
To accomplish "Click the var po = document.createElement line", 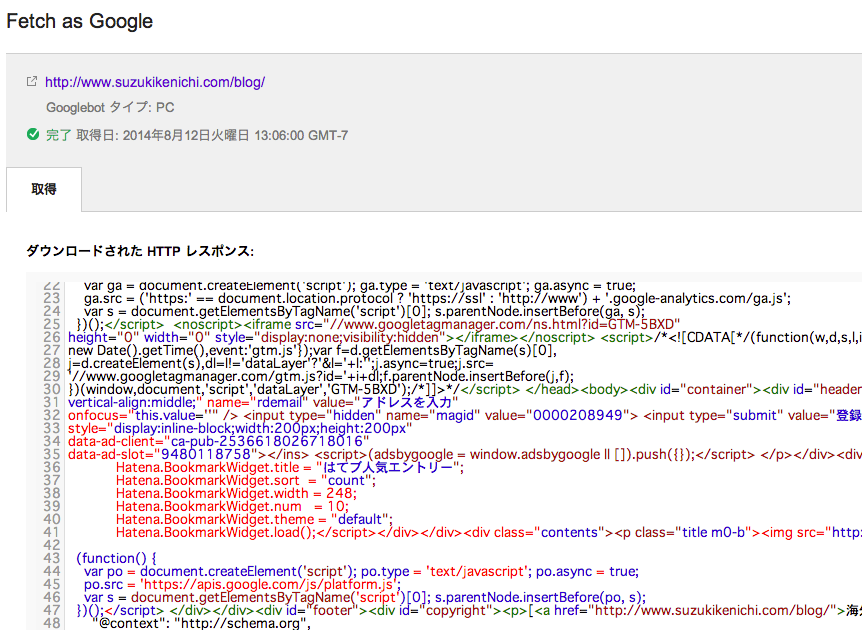I will point(361,572).
